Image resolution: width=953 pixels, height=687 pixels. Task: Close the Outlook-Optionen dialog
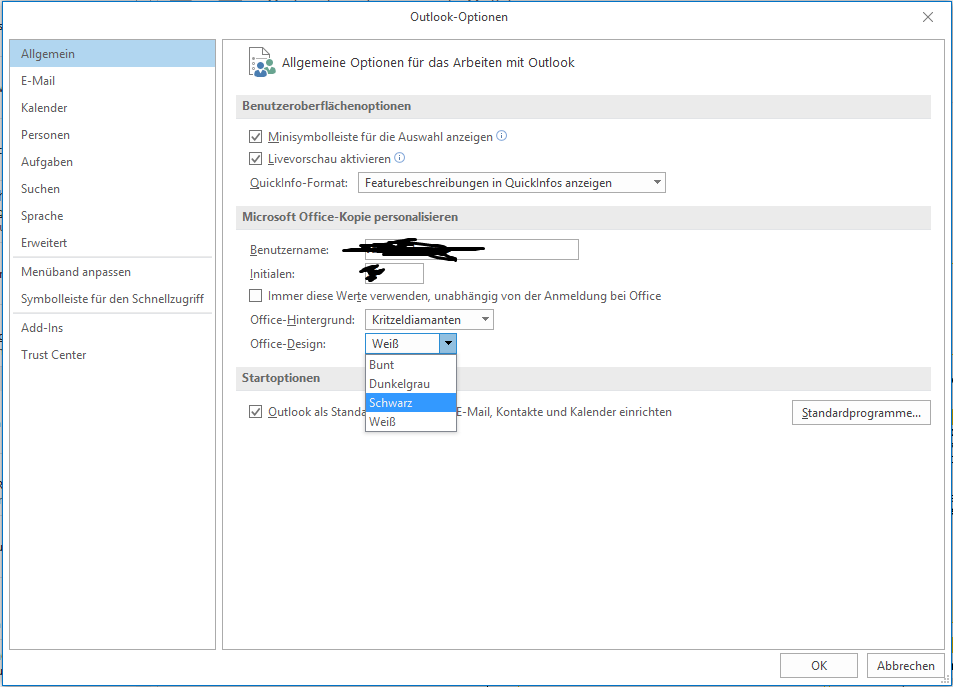pos(927,17)
